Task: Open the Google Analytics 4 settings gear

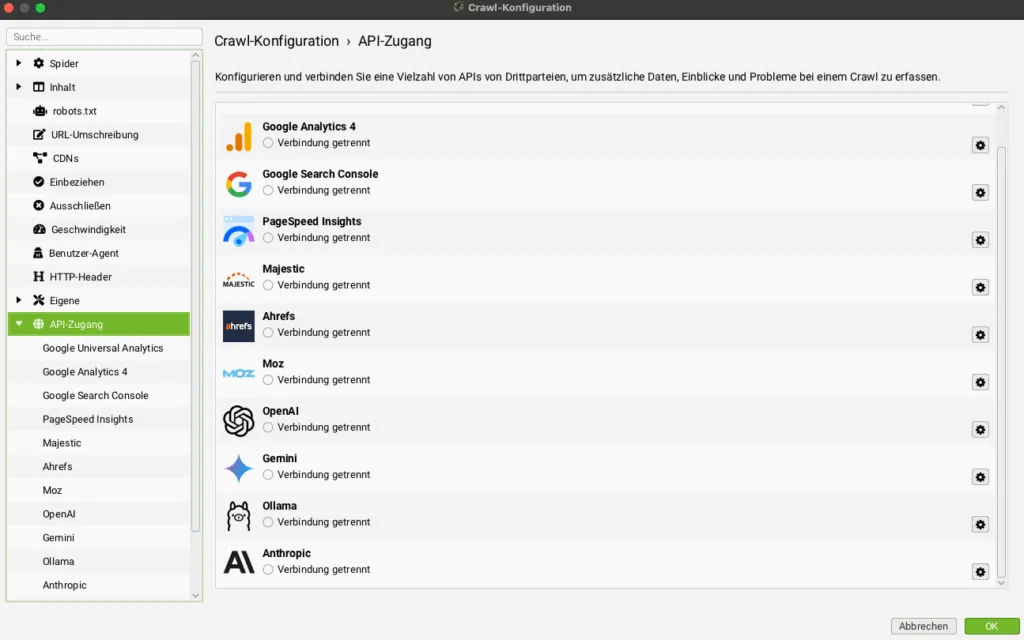Action: click(x=980, y=145)
